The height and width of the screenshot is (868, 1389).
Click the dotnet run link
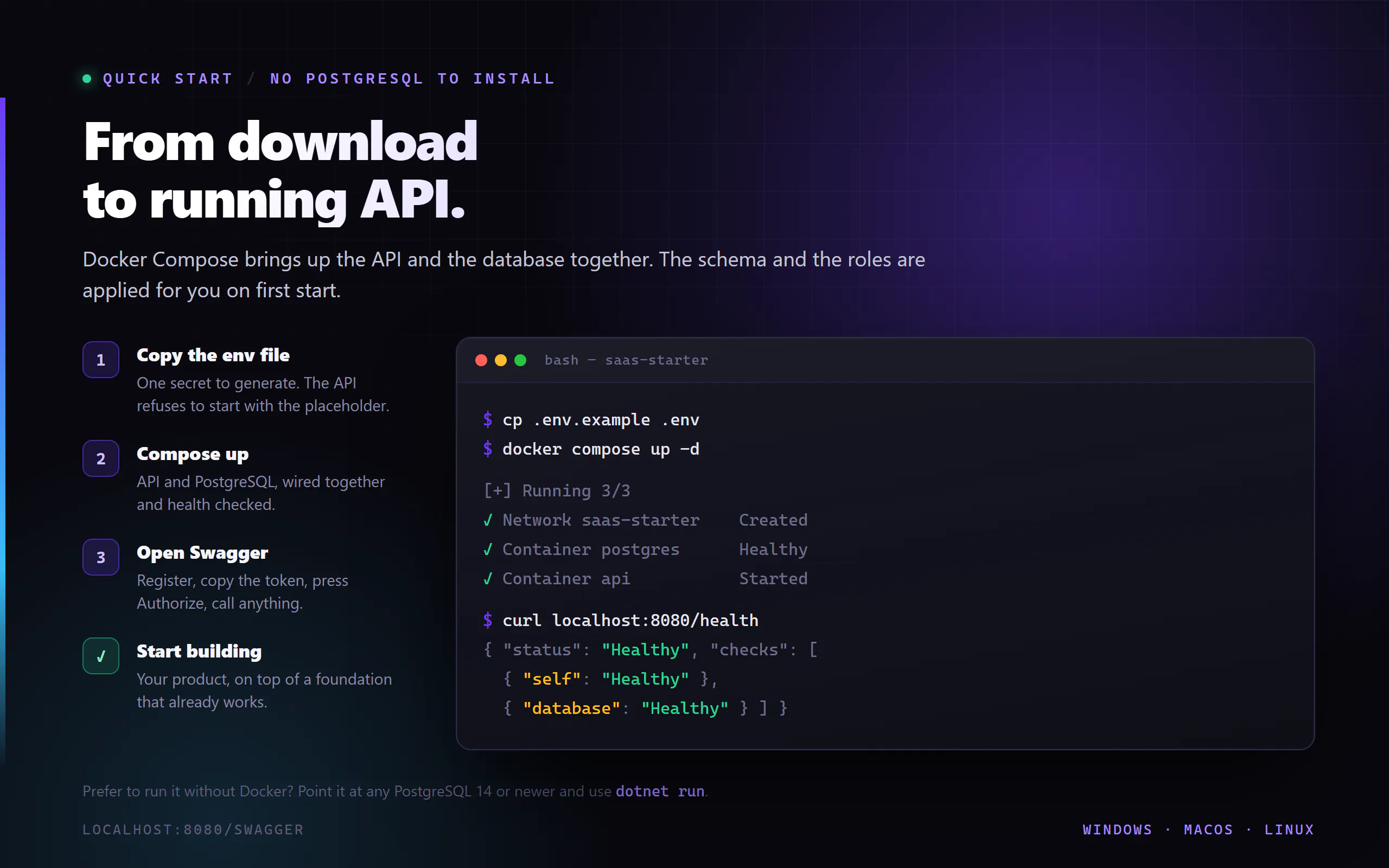click(660, 791)
